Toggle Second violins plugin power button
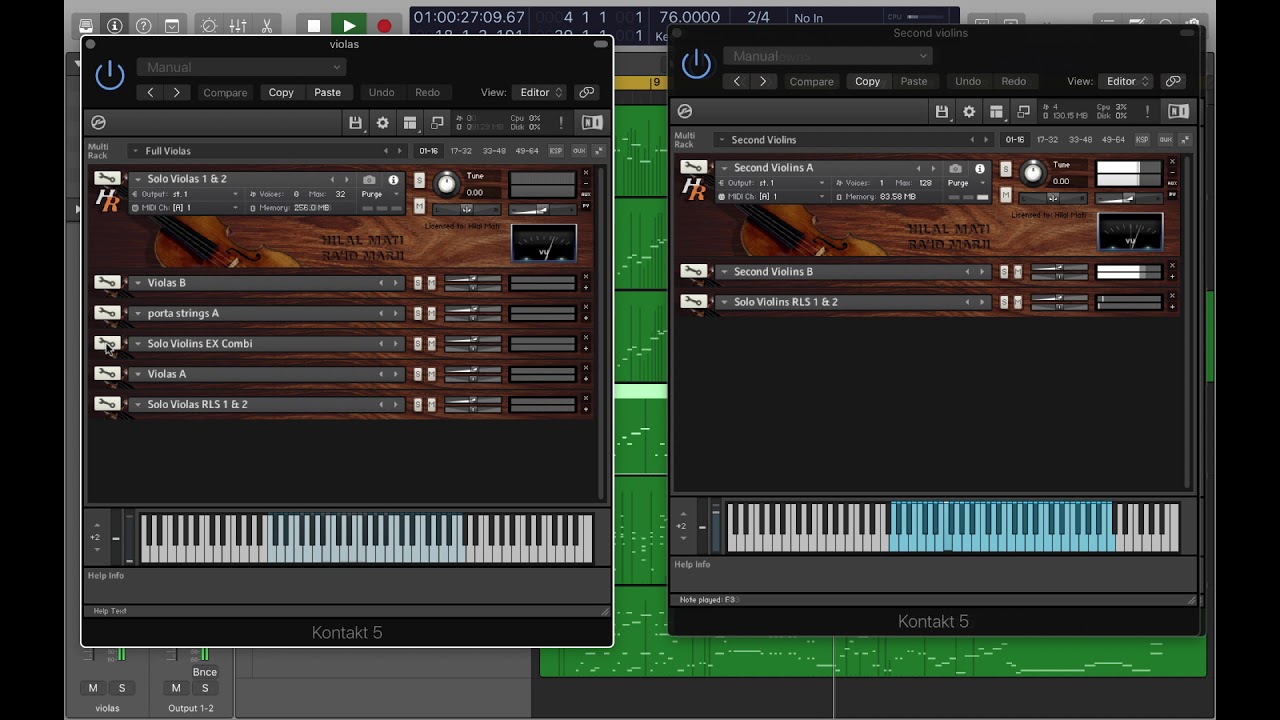This screenshot has height=720, width=1280. pos(696,64)
